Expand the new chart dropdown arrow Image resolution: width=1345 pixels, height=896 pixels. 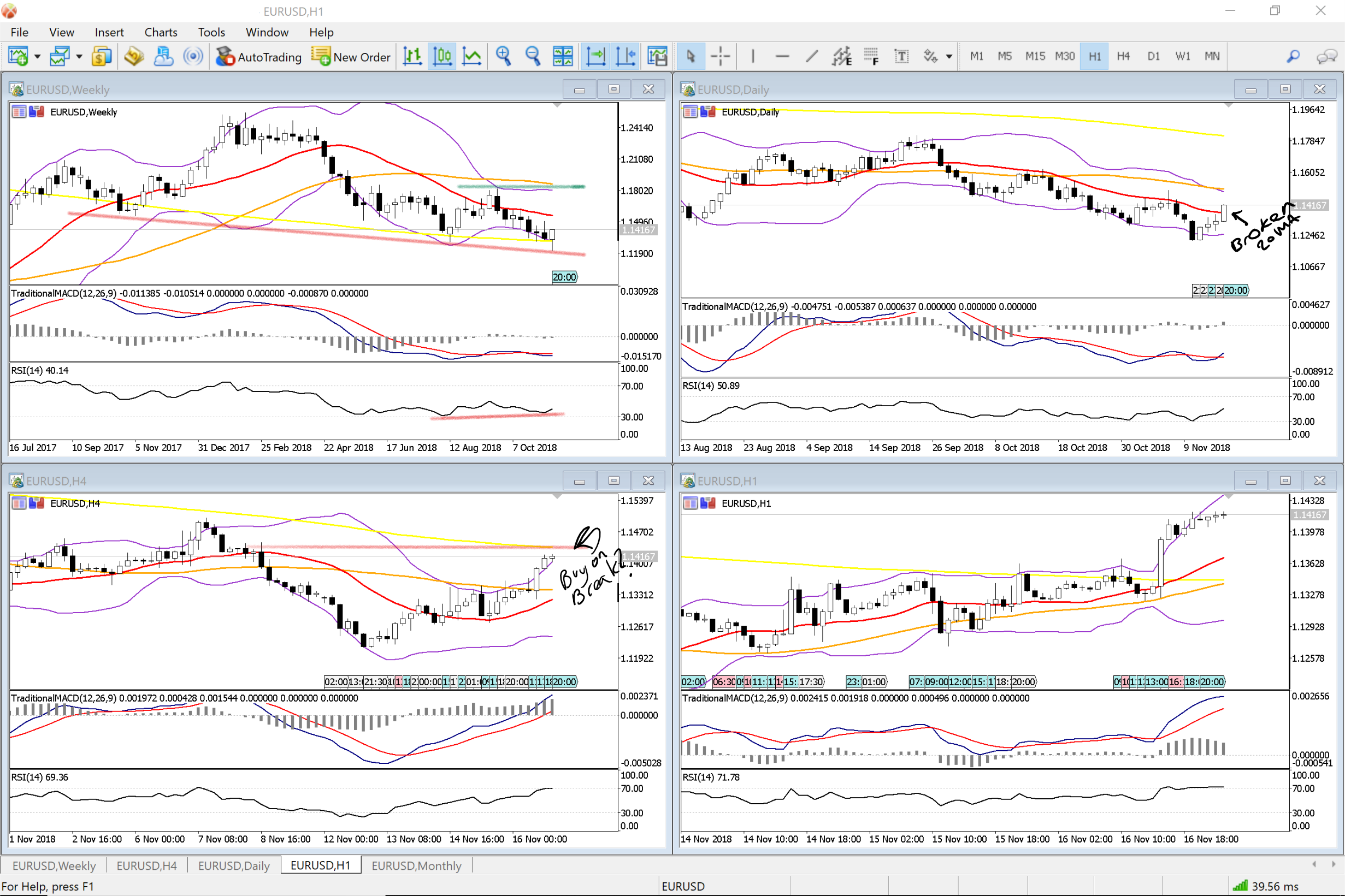pos(38,57)
